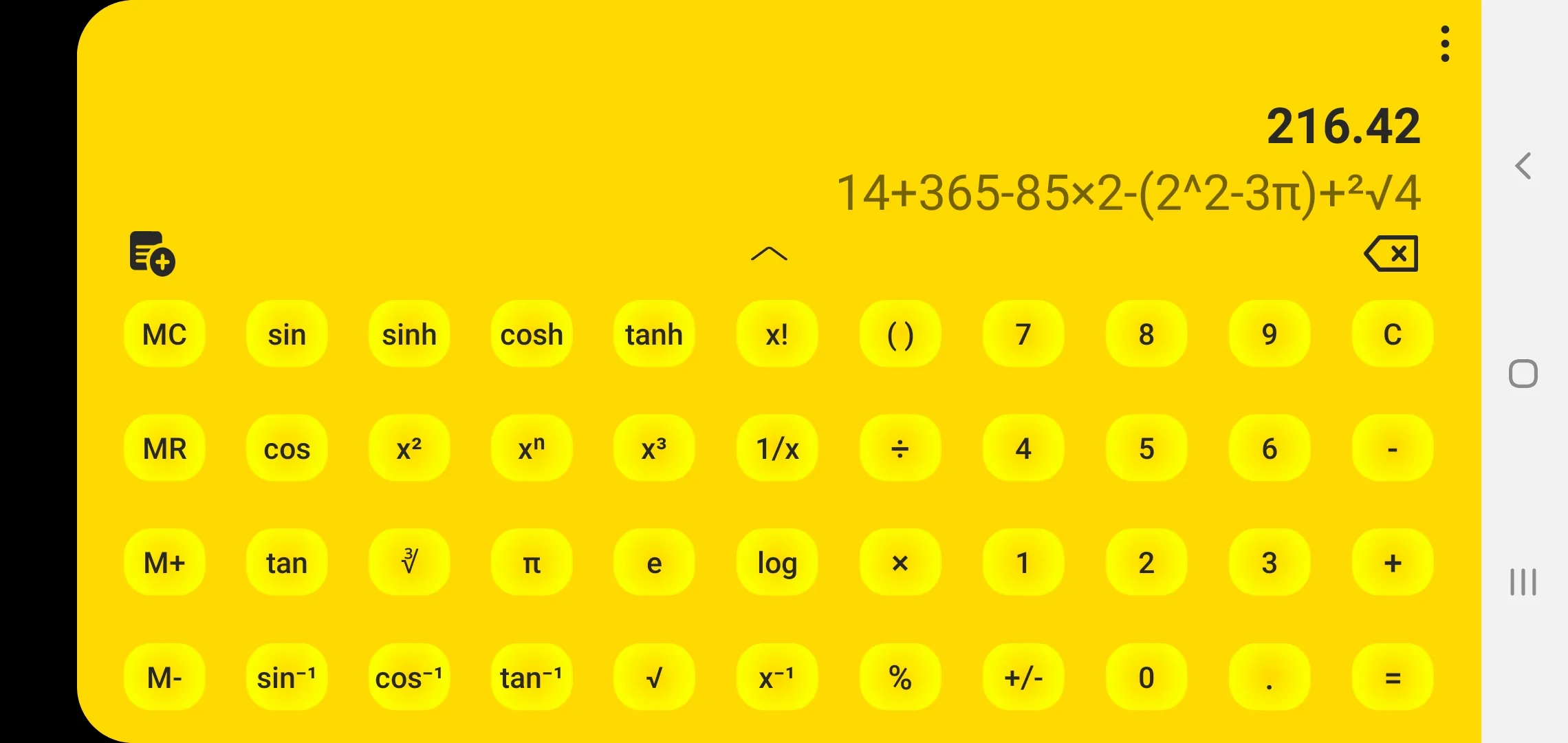Select the natural logarithm log function
This screenshot has width=1568, height=743.
click(x=779, y=563)
